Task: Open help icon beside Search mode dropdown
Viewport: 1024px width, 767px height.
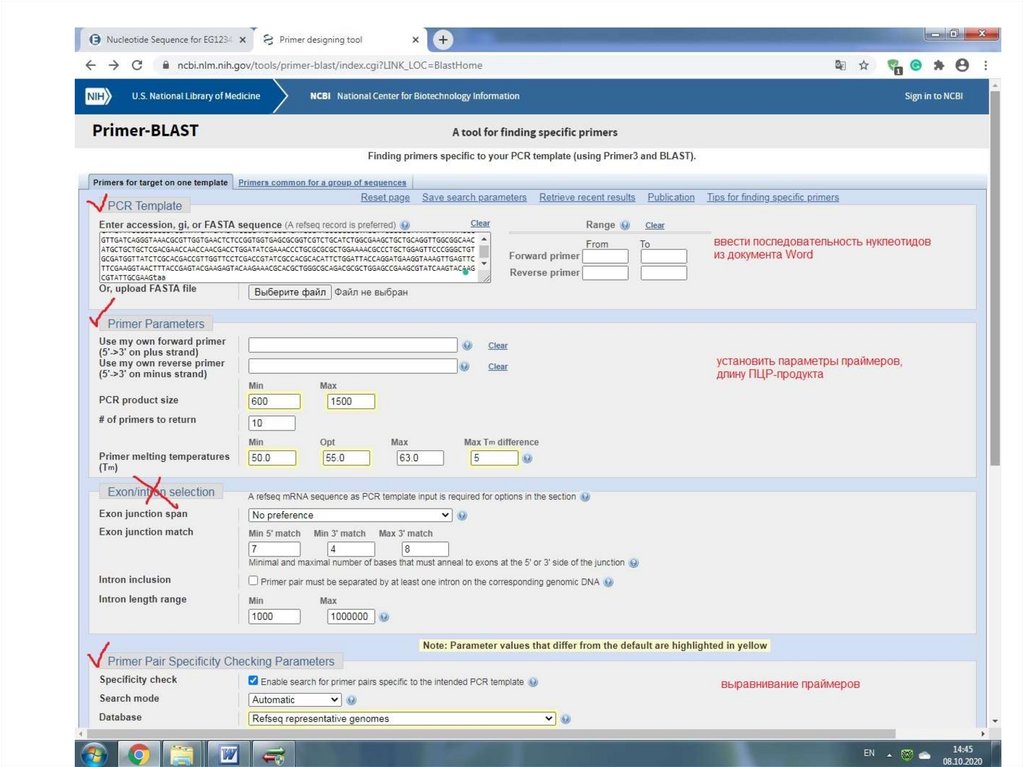Action: [351, 700]
